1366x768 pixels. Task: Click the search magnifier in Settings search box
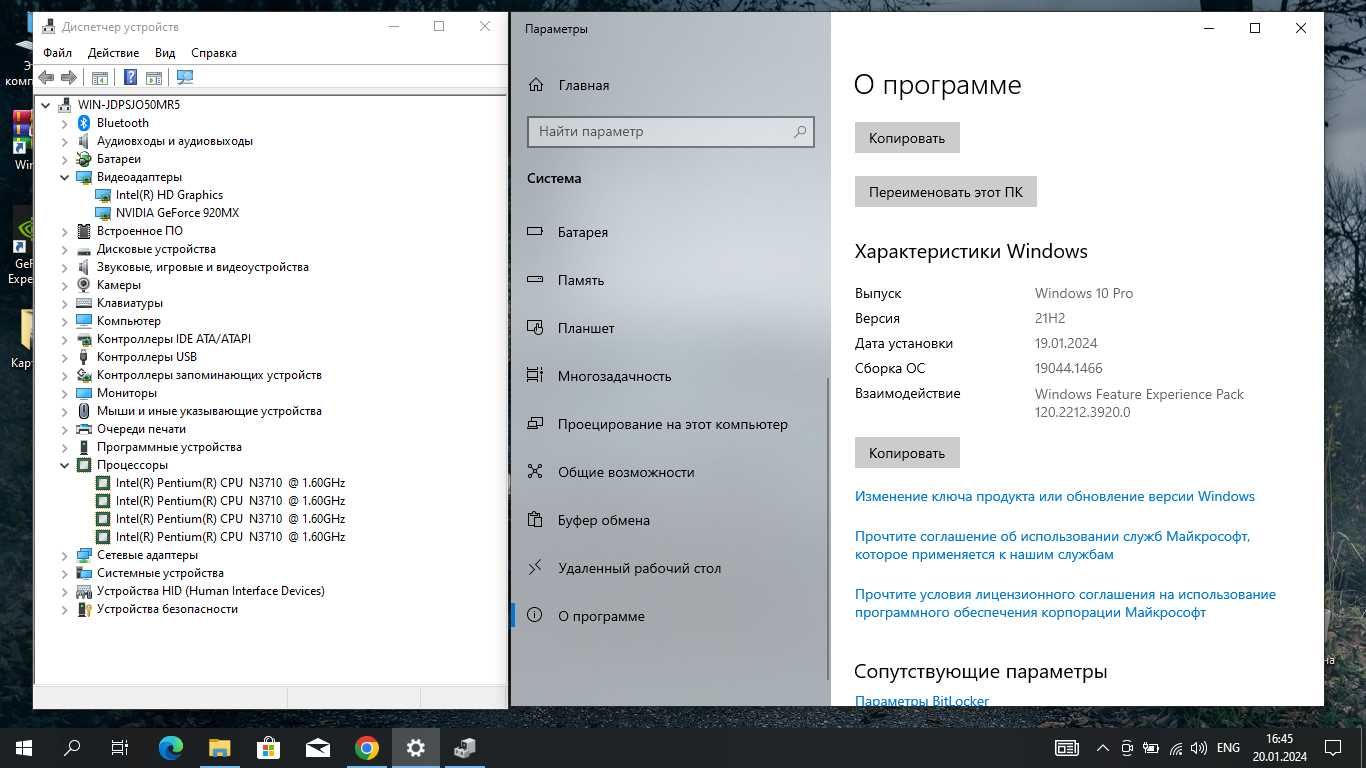point(800,131)
